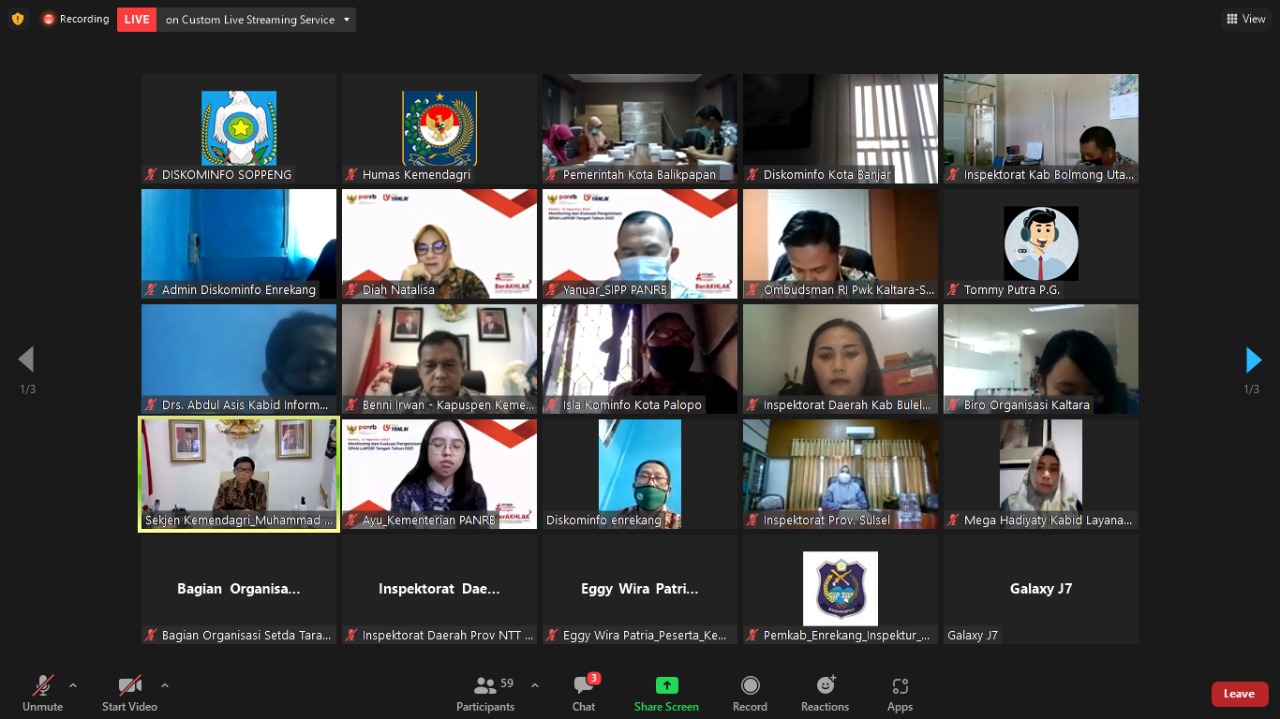Screen dimensions: 1280x719
Task: Click the green Share Screen icon
Action: click(x=666, y=686)
